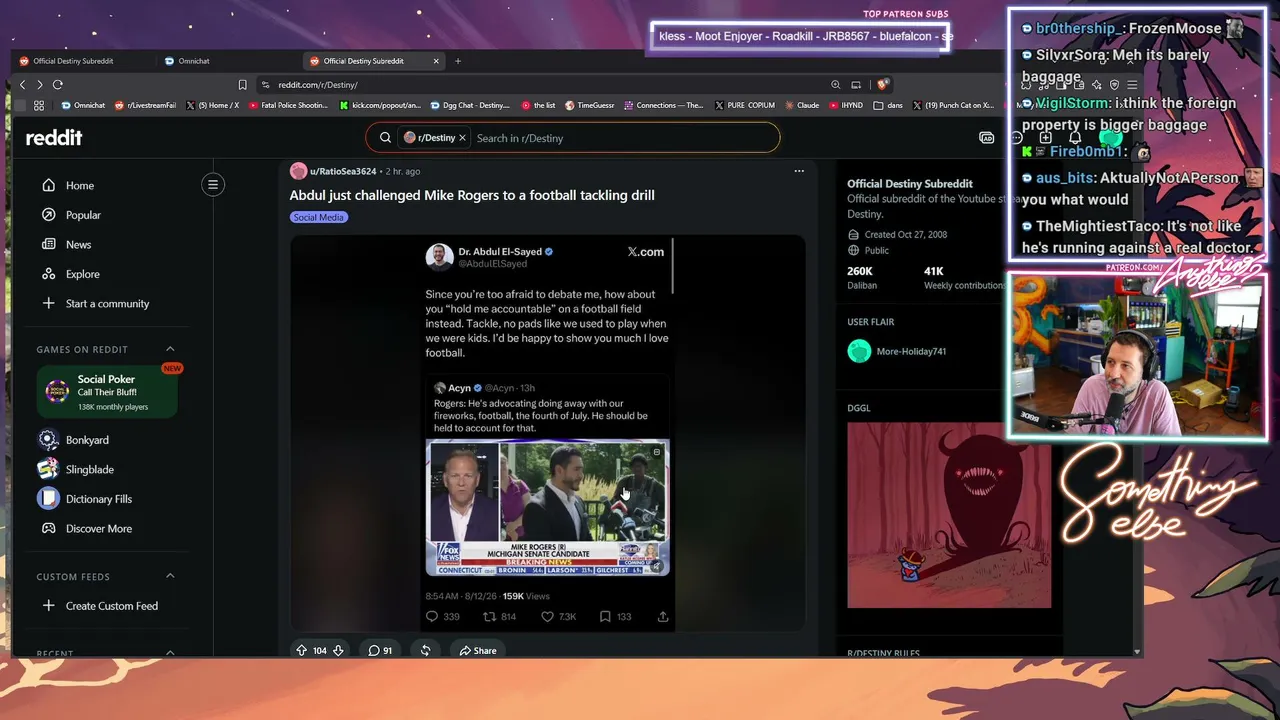Share the Abdul tackling drill post
The height and width of the screenshot is (720, 1280).
tap(478, 650)
